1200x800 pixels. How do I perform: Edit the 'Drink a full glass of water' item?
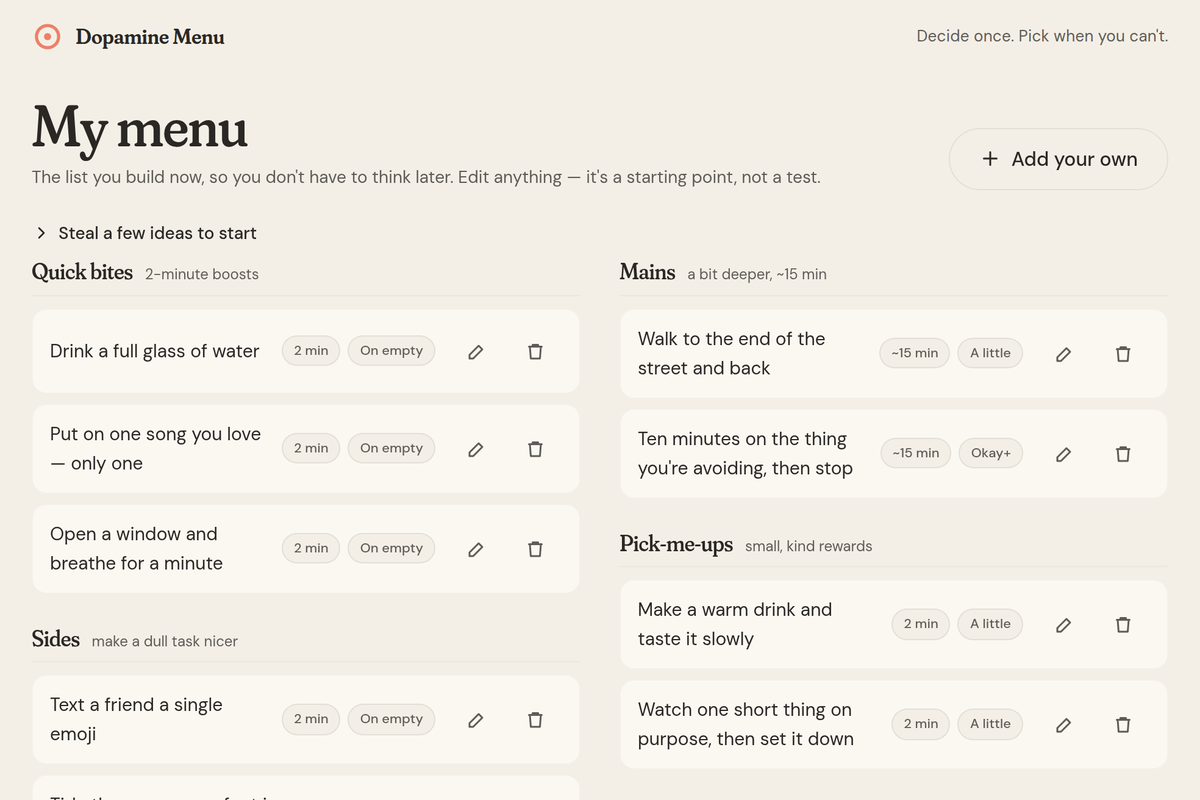click(476, 351)
